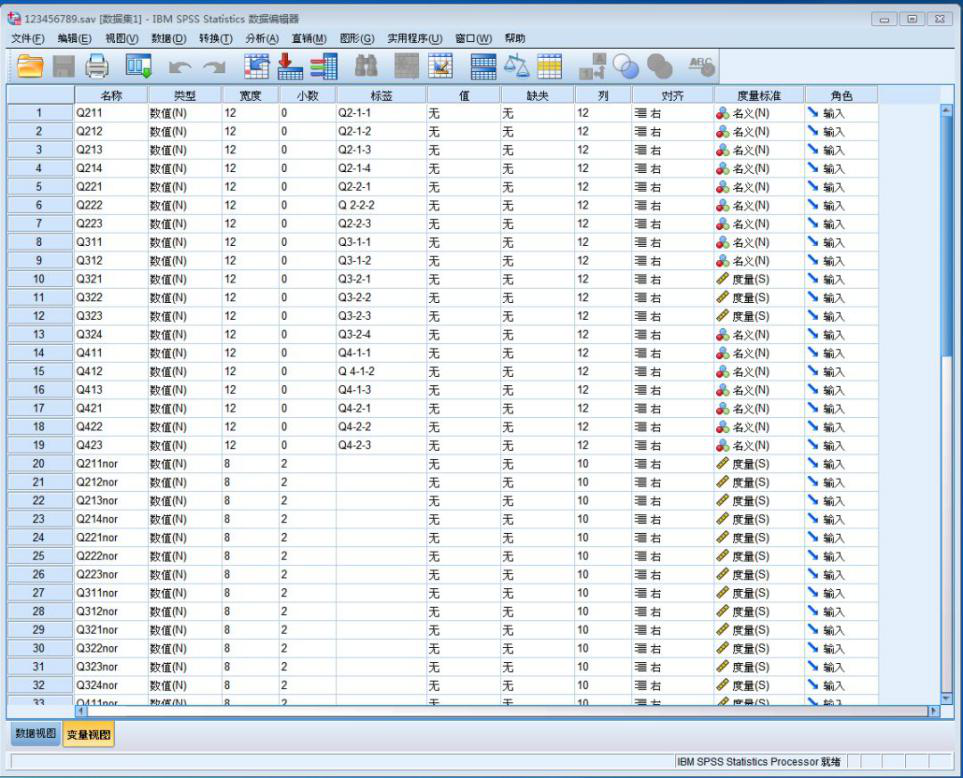Select row number 10 header
The height and width of the screenshot is (778, 963).
[39, 279]
